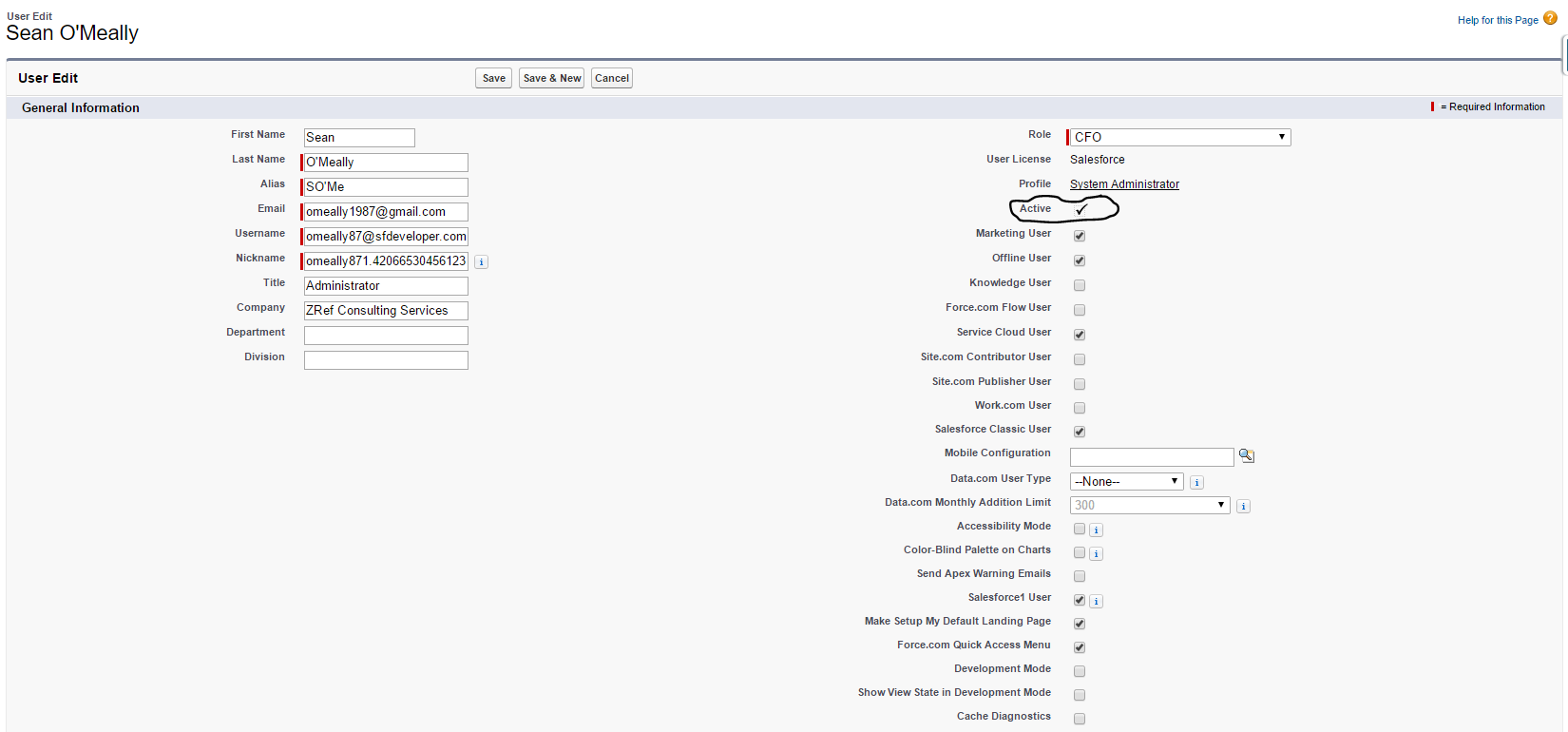1568x732 pixels.
Task: Click the Title field containing Administrator
Action: (386, 286)
